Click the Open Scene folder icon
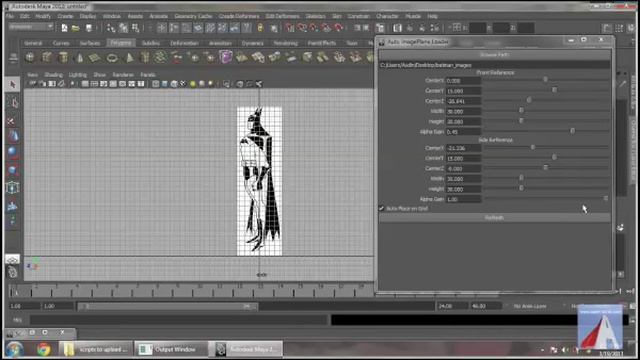 point(76,28)
